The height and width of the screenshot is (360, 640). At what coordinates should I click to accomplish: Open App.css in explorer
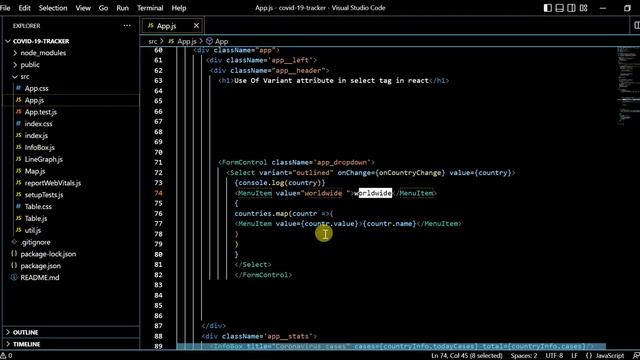[36, 88]
